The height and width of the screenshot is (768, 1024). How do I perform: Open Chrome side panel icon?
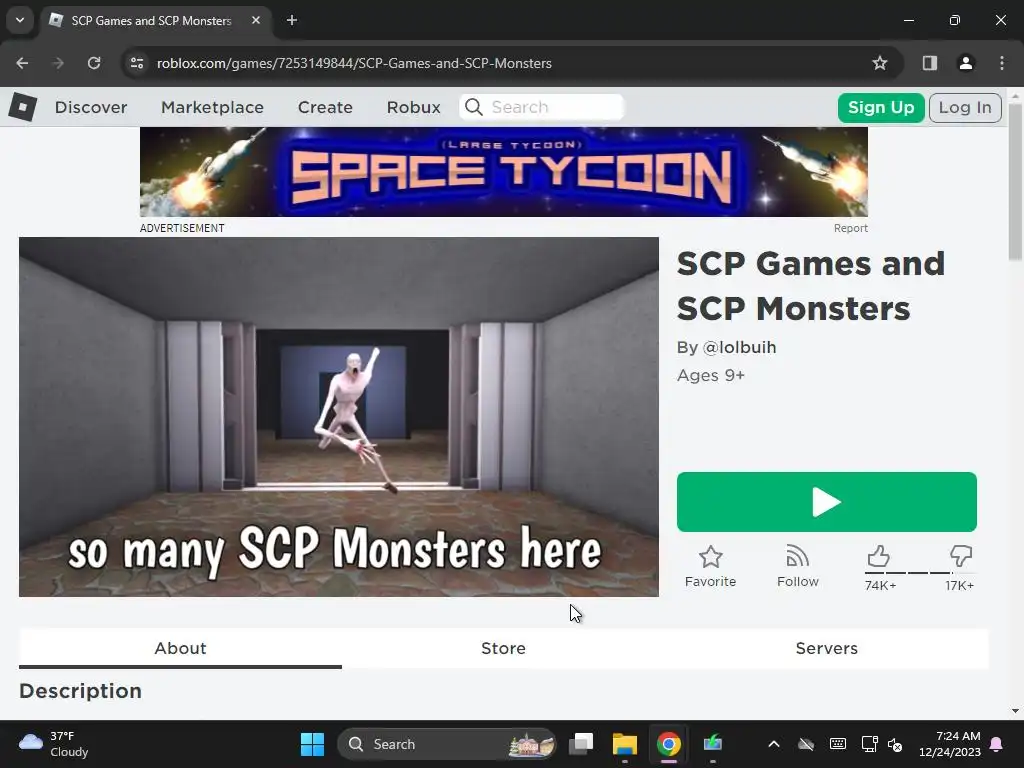point(929,63)
